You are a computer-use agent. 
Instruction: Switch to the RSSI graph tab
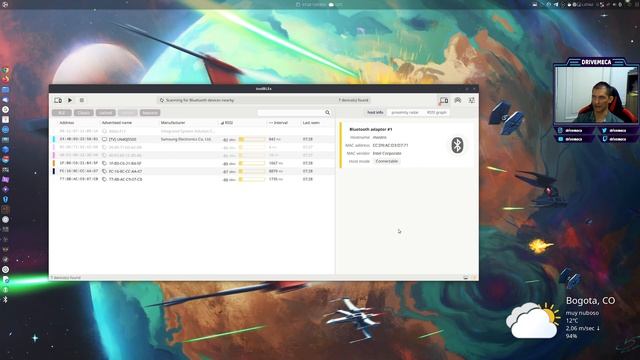(436, 112)
